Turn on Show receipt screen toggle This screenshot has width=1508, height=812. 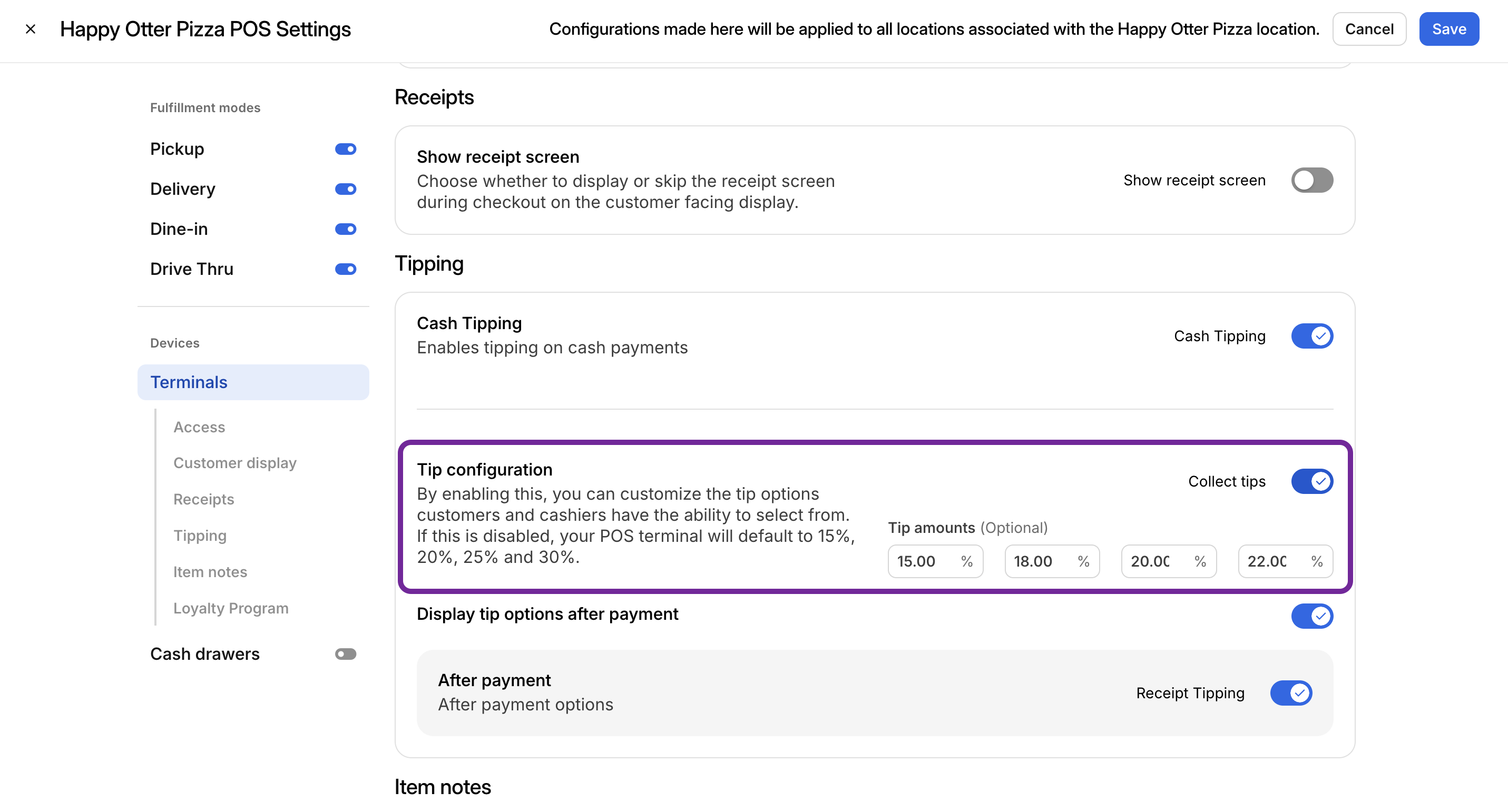pyautogui.click(x=1312, y=180)
